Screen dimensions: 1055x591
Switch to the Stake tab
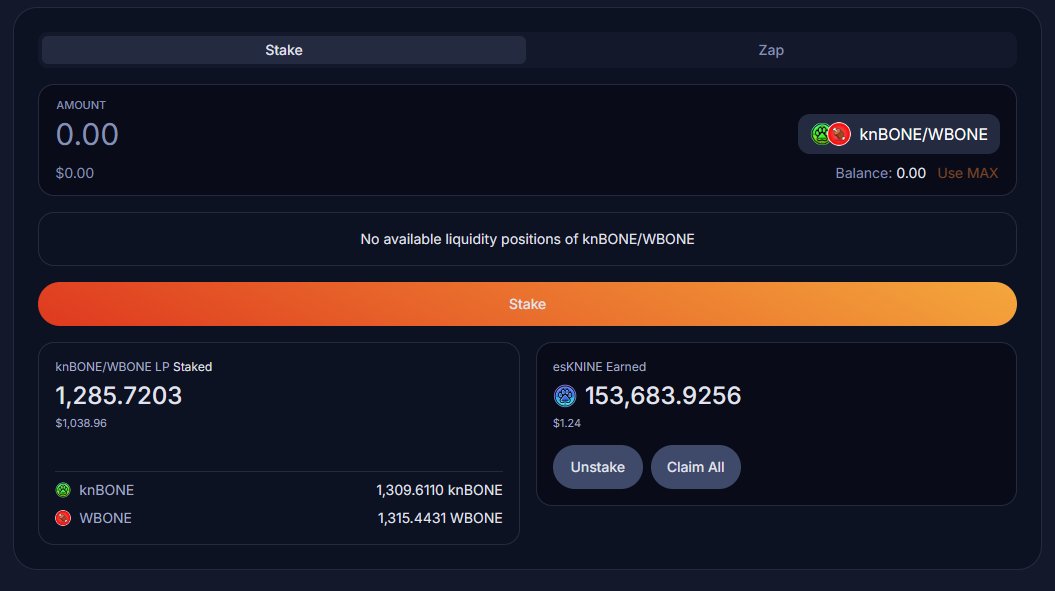[283, 50]
